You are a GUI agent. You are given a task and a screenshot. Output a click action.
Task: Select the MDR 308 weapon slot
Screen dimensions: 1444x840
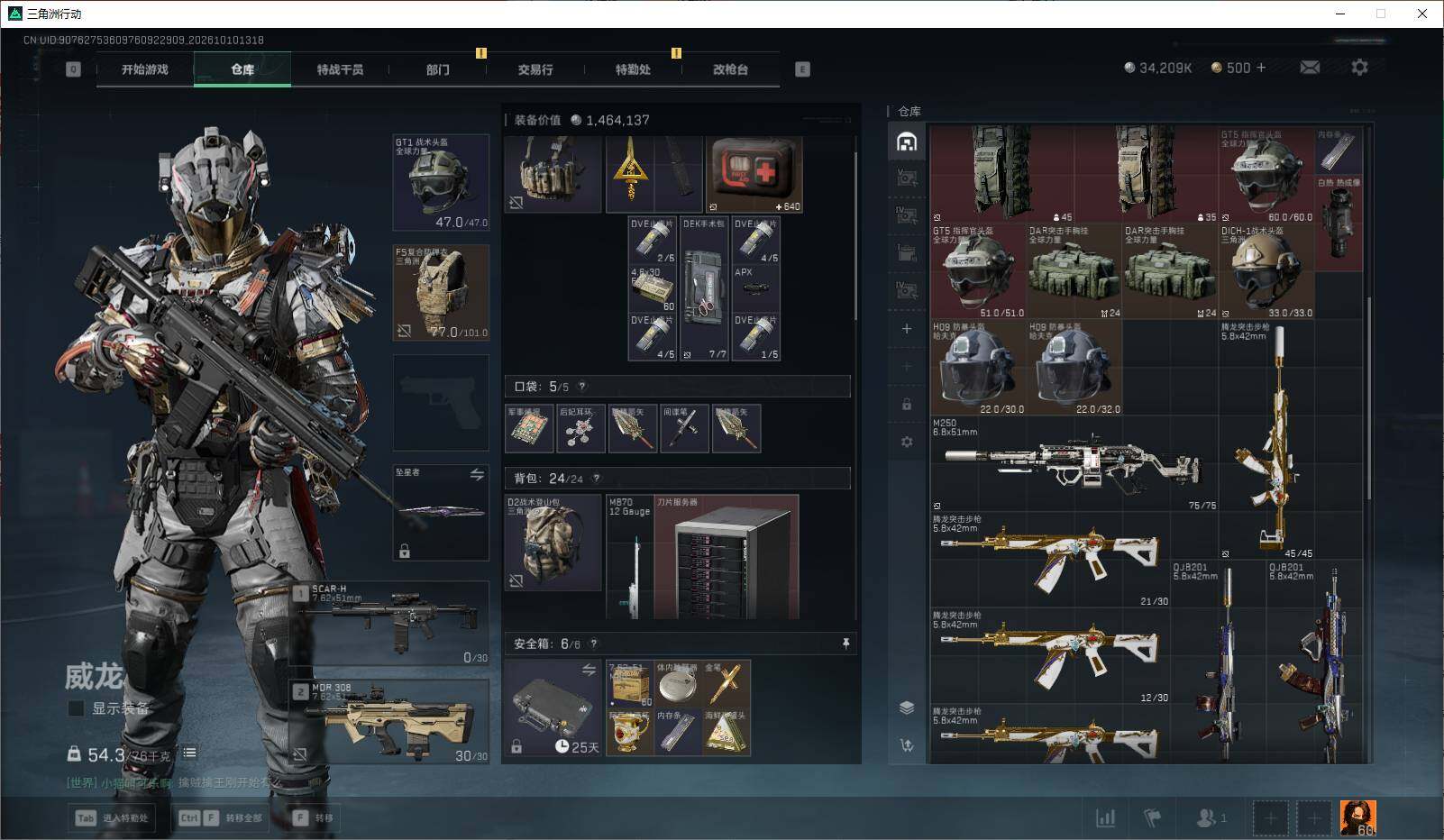click(x=391, y=721)
